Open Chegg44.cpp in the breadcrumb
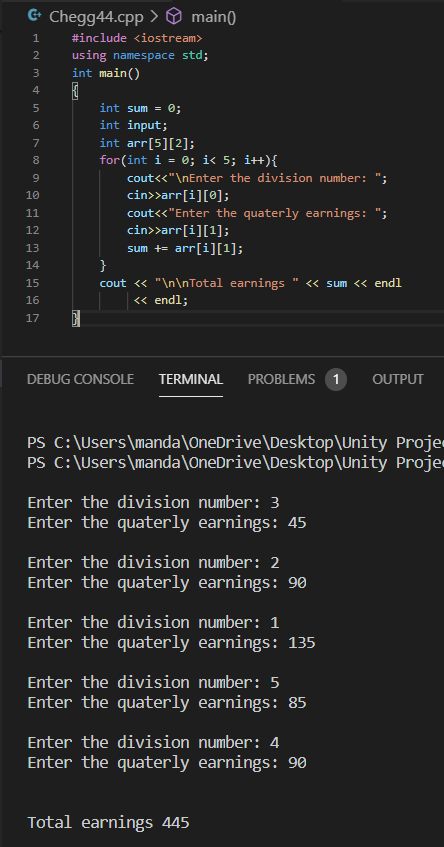The image size is (444, 847). click(96, 17)
